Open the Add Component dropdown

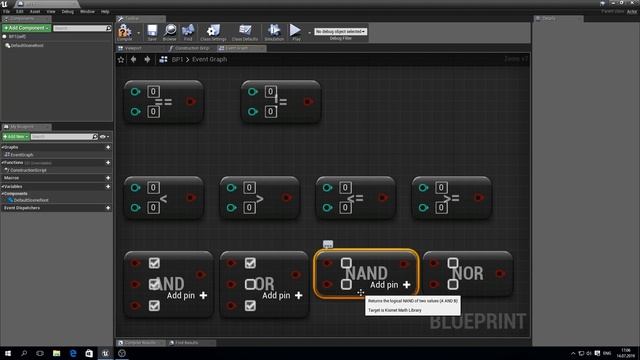(x=26, y=28)
